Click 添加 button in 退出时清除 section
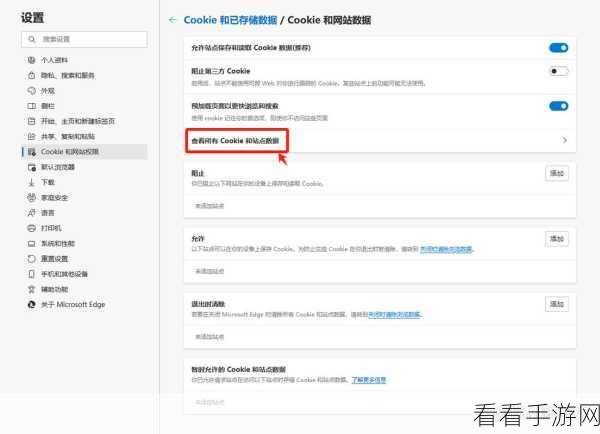The image size is (600, 434). pyautogui.click(x=557, y=304)
